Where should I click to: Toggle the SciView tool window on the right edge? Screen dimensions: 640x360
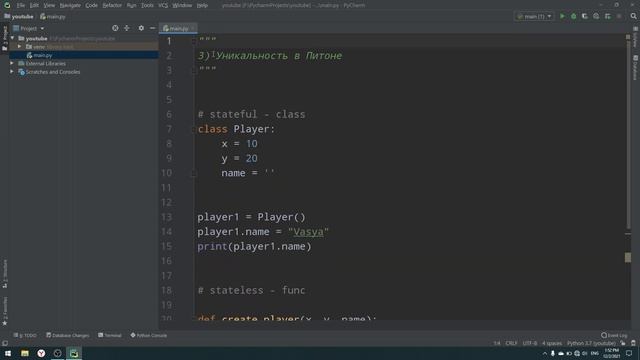636,38
